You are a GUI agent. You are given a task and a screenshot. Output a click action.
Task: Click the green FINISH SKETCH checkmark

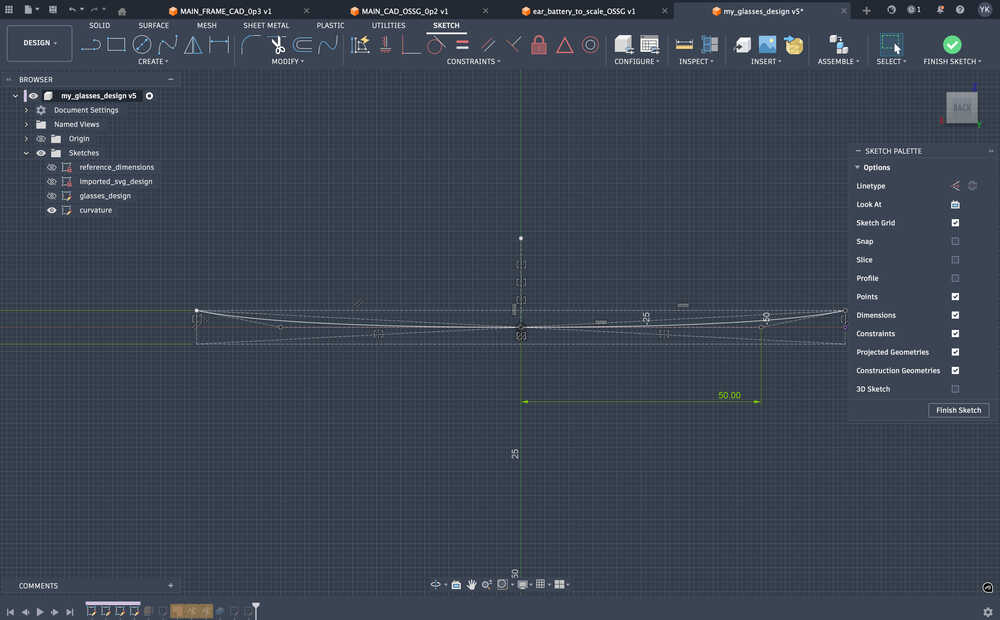click(x=951, y=44)
